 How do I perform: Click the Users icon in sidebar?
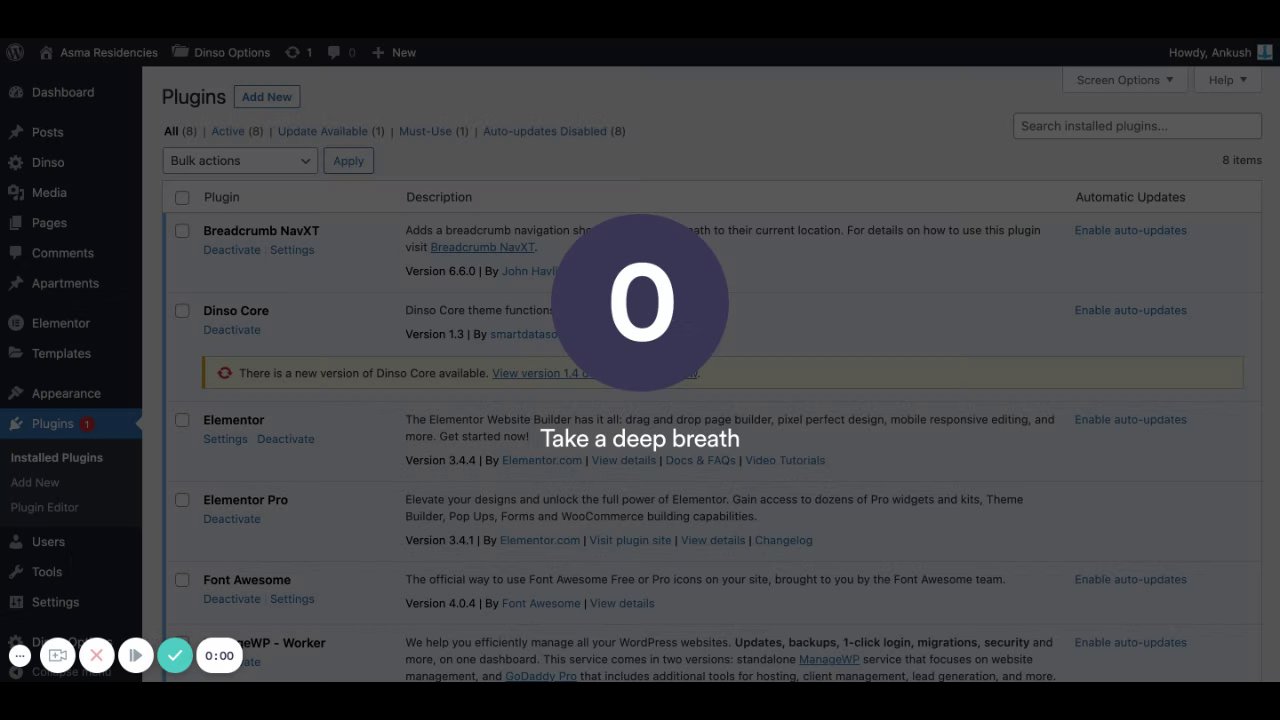(x=16, y=541)
